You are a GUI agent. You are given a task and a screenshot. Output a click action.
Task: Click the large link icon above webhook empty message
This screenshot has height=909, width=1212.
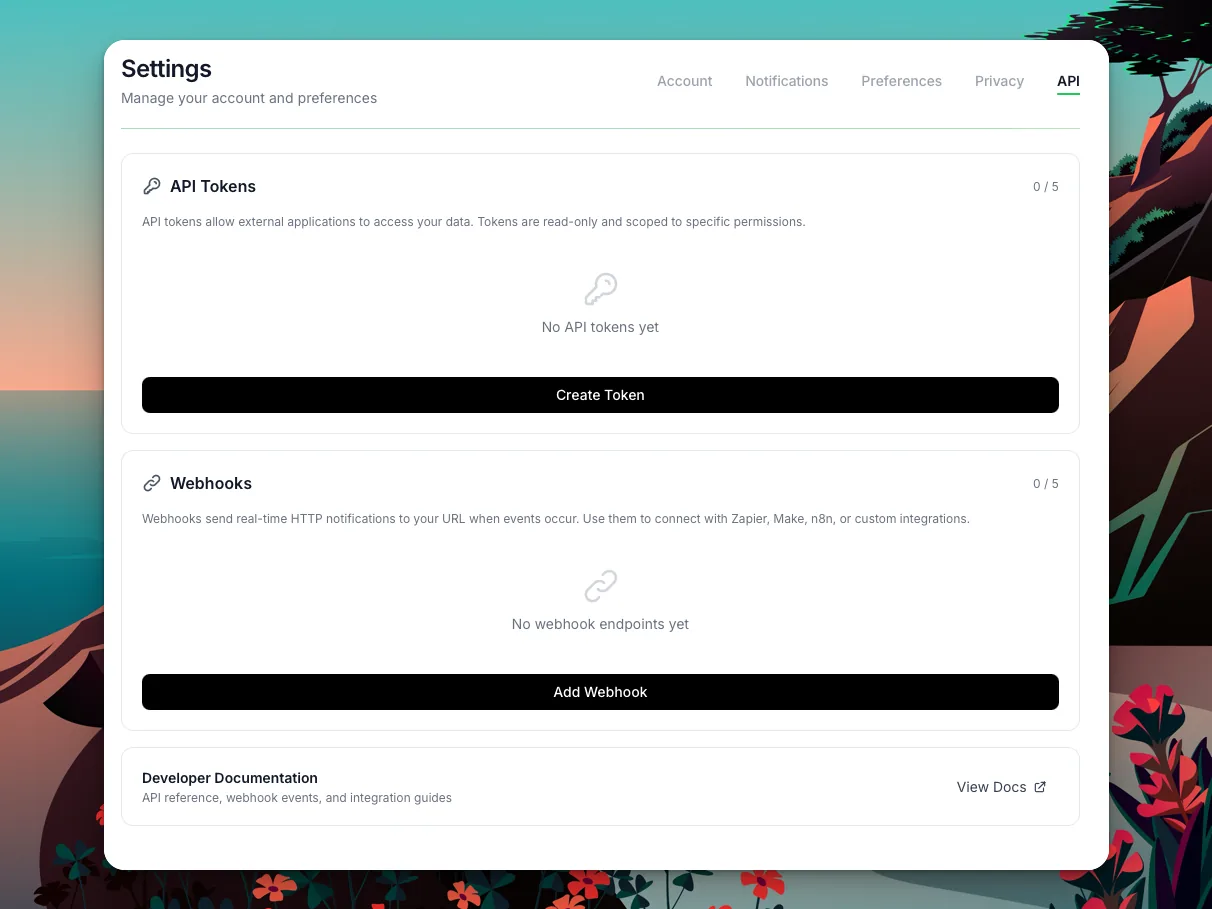click(600, 585)
